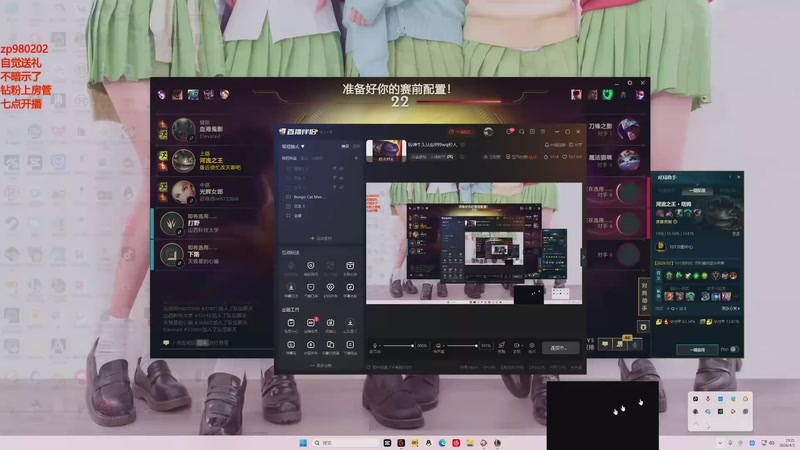Click the download-style icon in interactive-features second row
This screenshot has width=800, height=450.
(x=291, y=288)
